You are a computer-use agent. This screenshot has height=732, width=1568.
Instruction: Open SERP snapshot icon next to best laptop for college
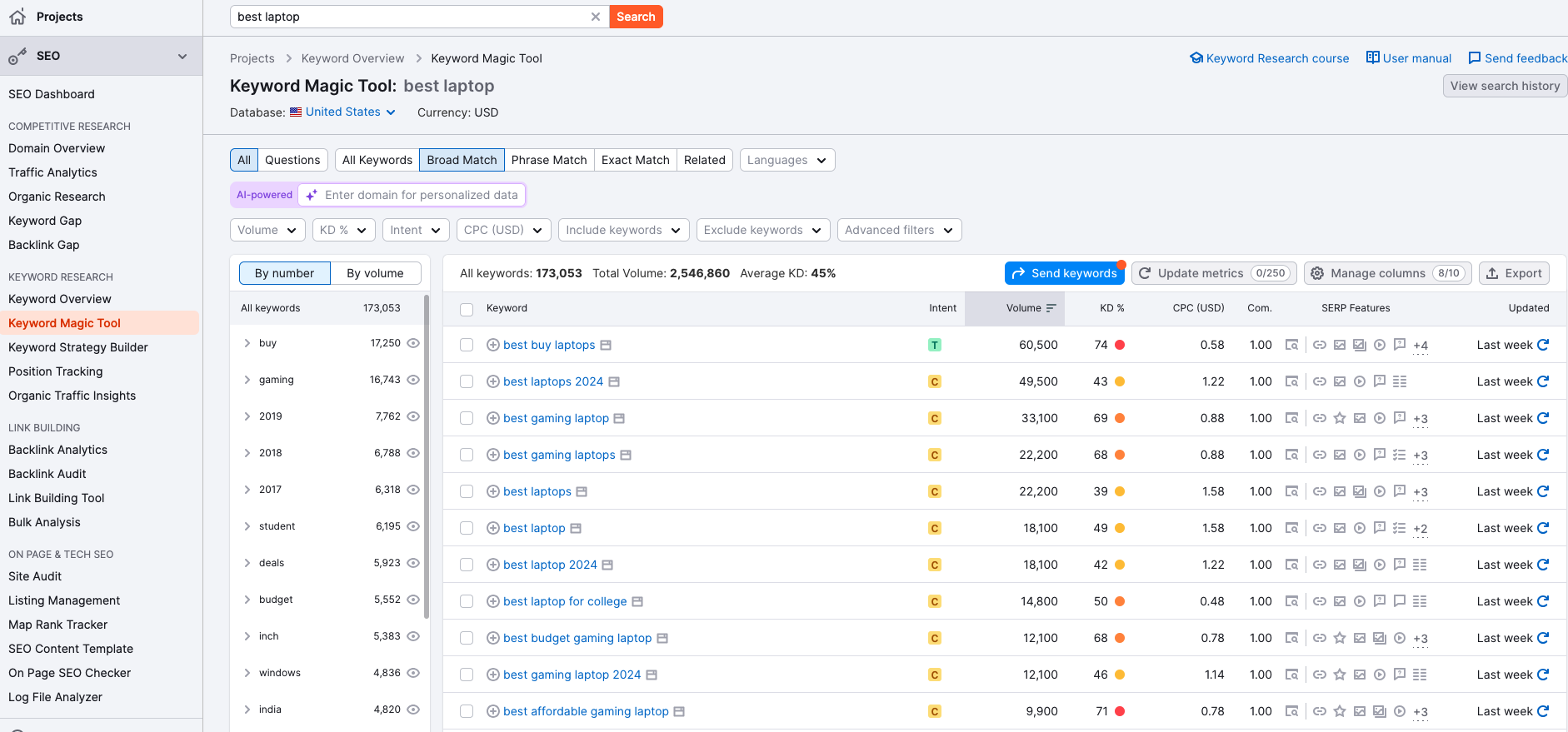pos(637,601)
